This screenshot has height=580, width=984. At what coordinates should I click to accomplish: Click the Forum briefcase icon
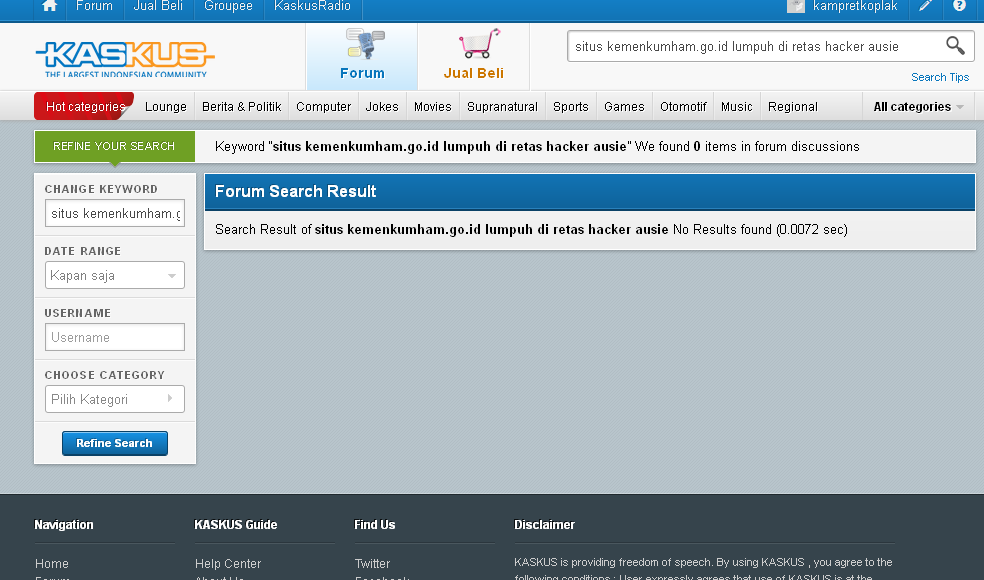pyautogui.click(x=362, y=45)
